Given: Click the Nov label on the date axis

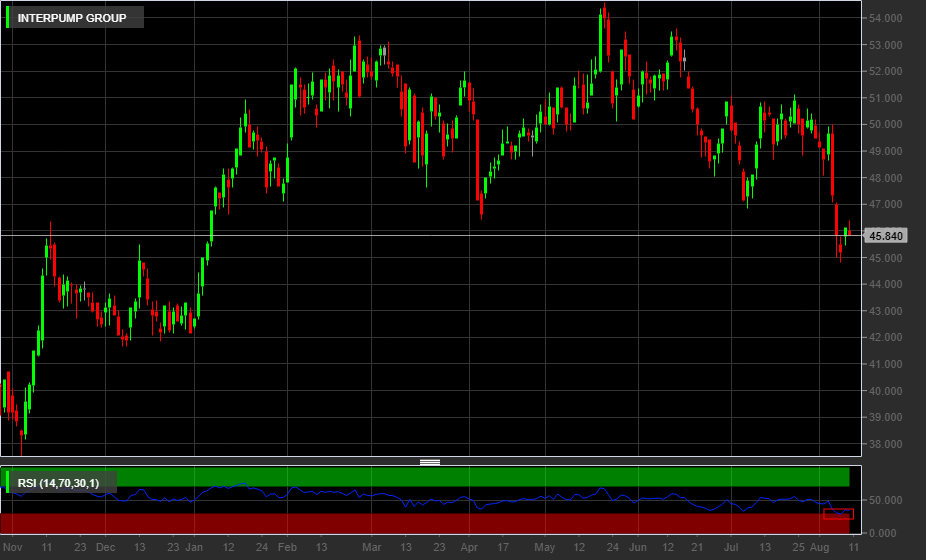Looking at the screenshot, I should (x=12, y=548).
